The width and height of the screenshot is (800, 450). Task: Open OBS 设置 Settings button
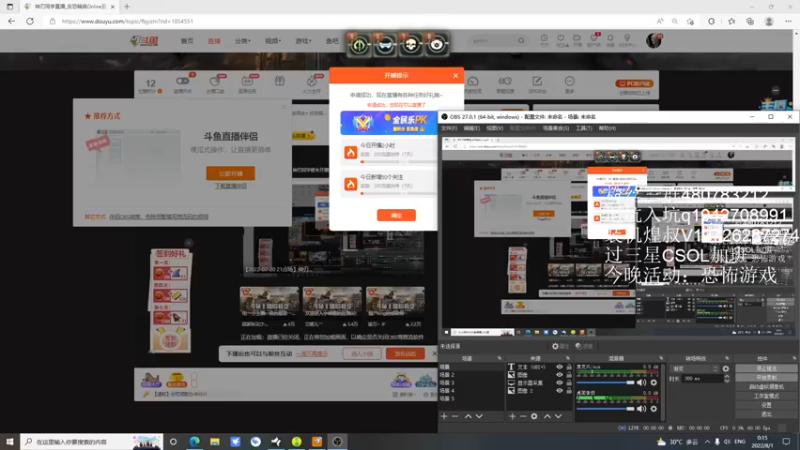pos(766,405)
